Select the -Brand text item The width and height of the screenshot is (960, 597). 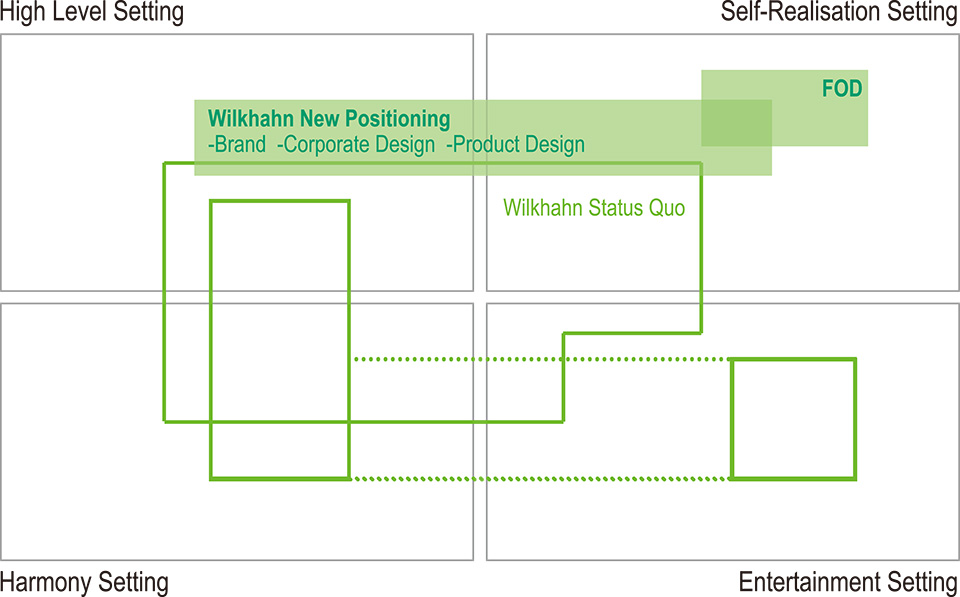click(237, 145)
